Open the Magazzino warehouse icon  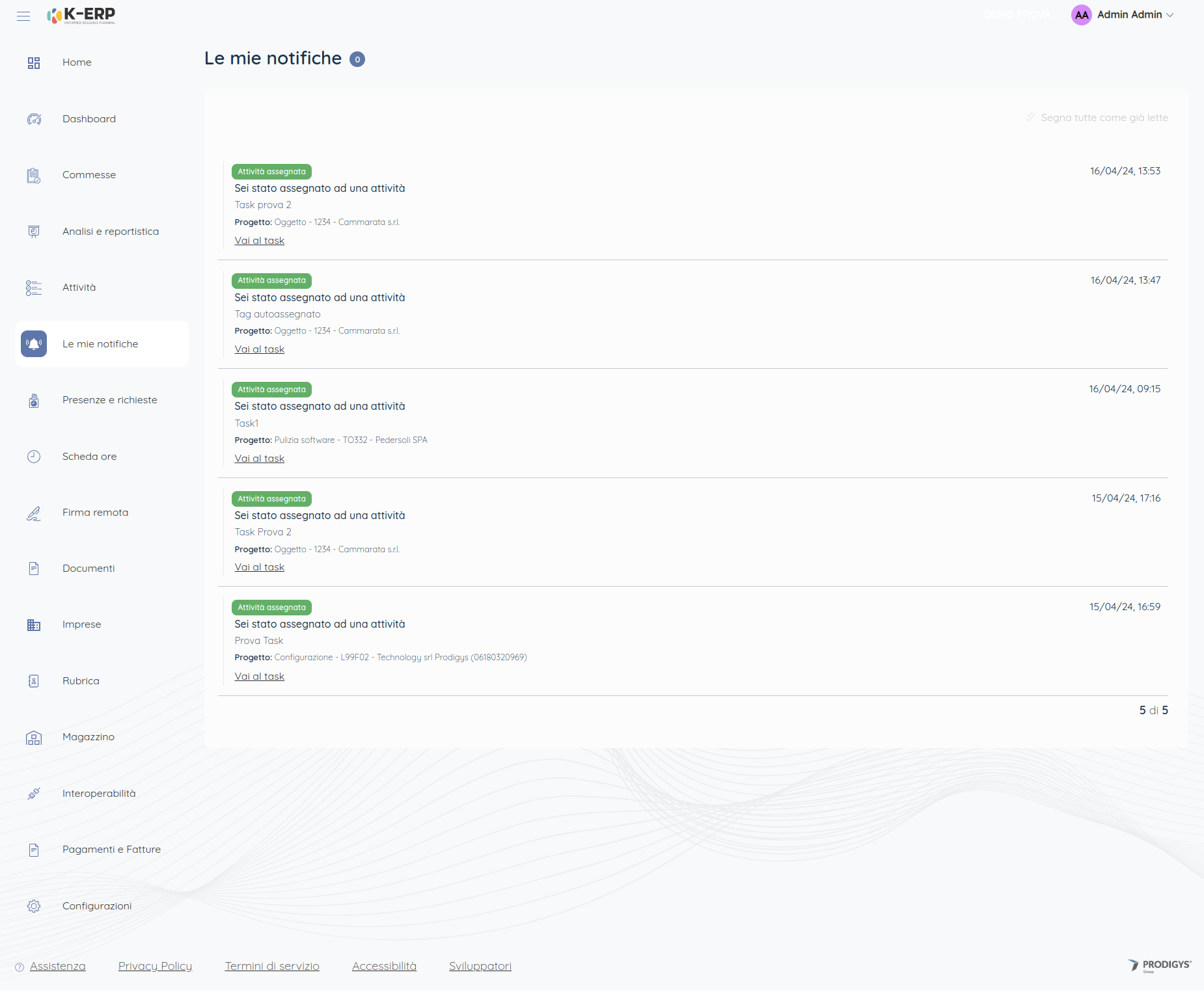pyautogui.click(x=34, y=738)
